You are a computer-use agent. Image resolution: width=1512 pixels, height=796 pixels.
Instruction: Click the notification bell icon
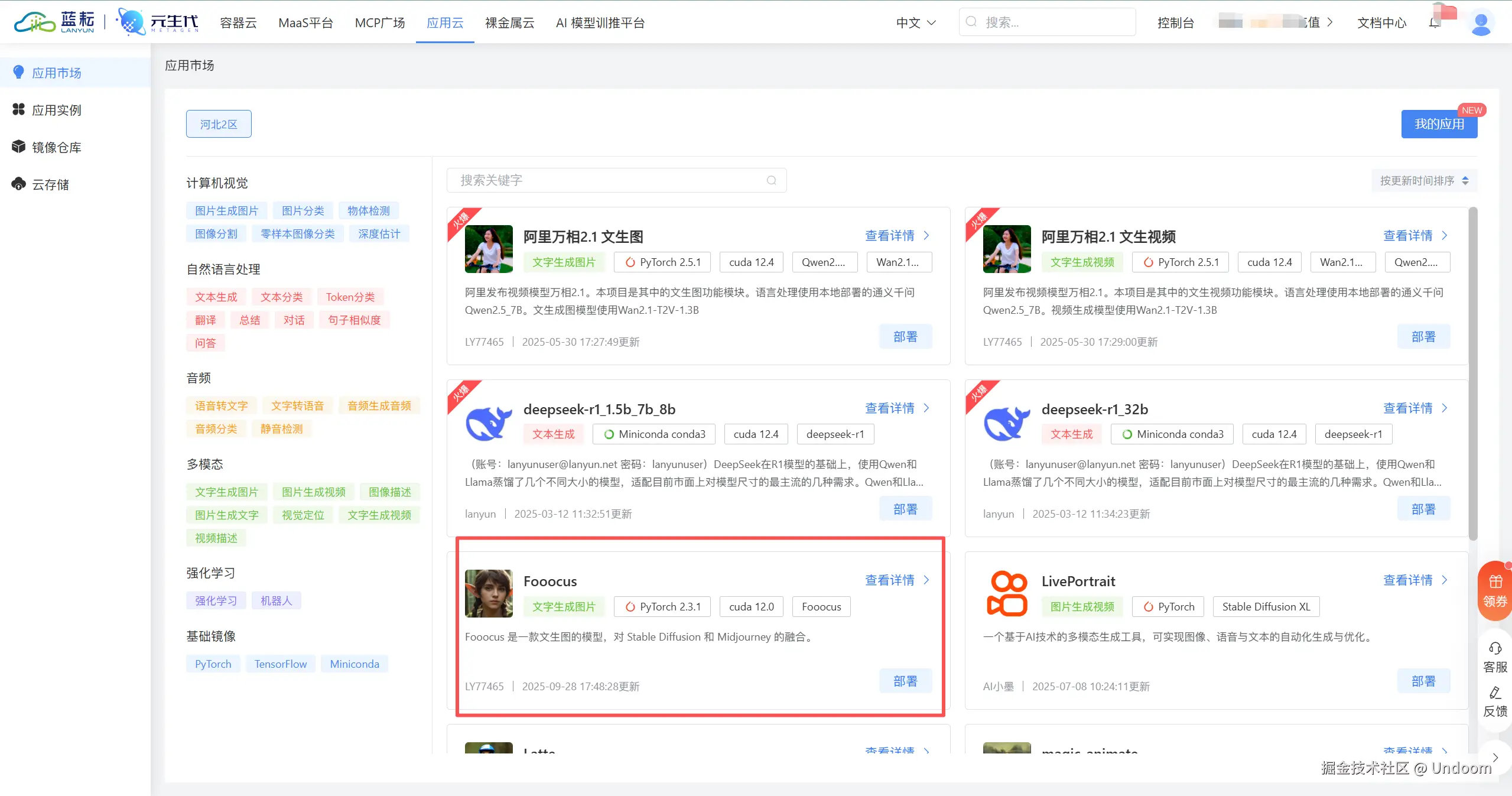pyautogui.click(x=1434, y=23)
